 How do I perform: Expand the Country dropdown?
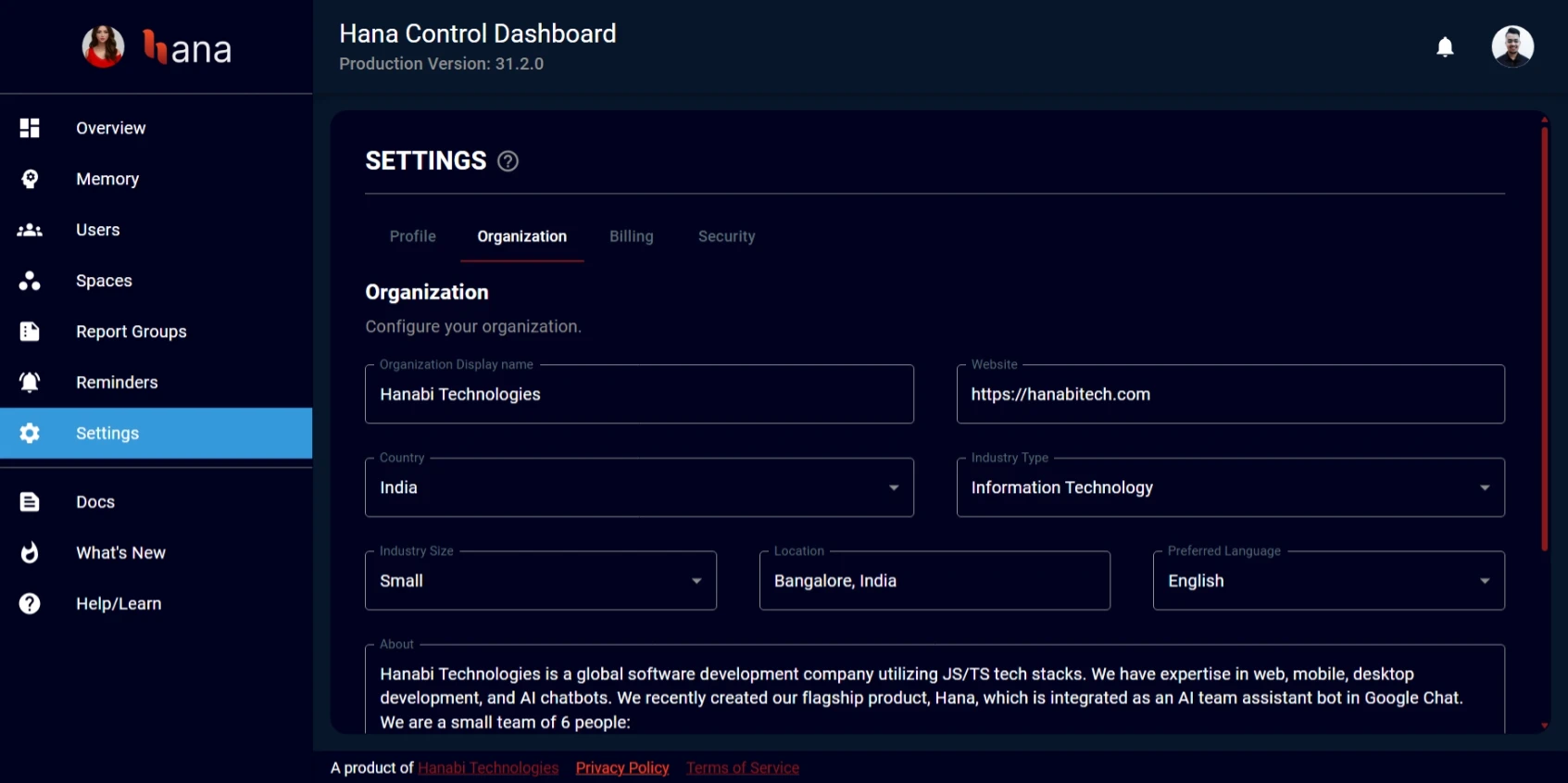point(639,487)
